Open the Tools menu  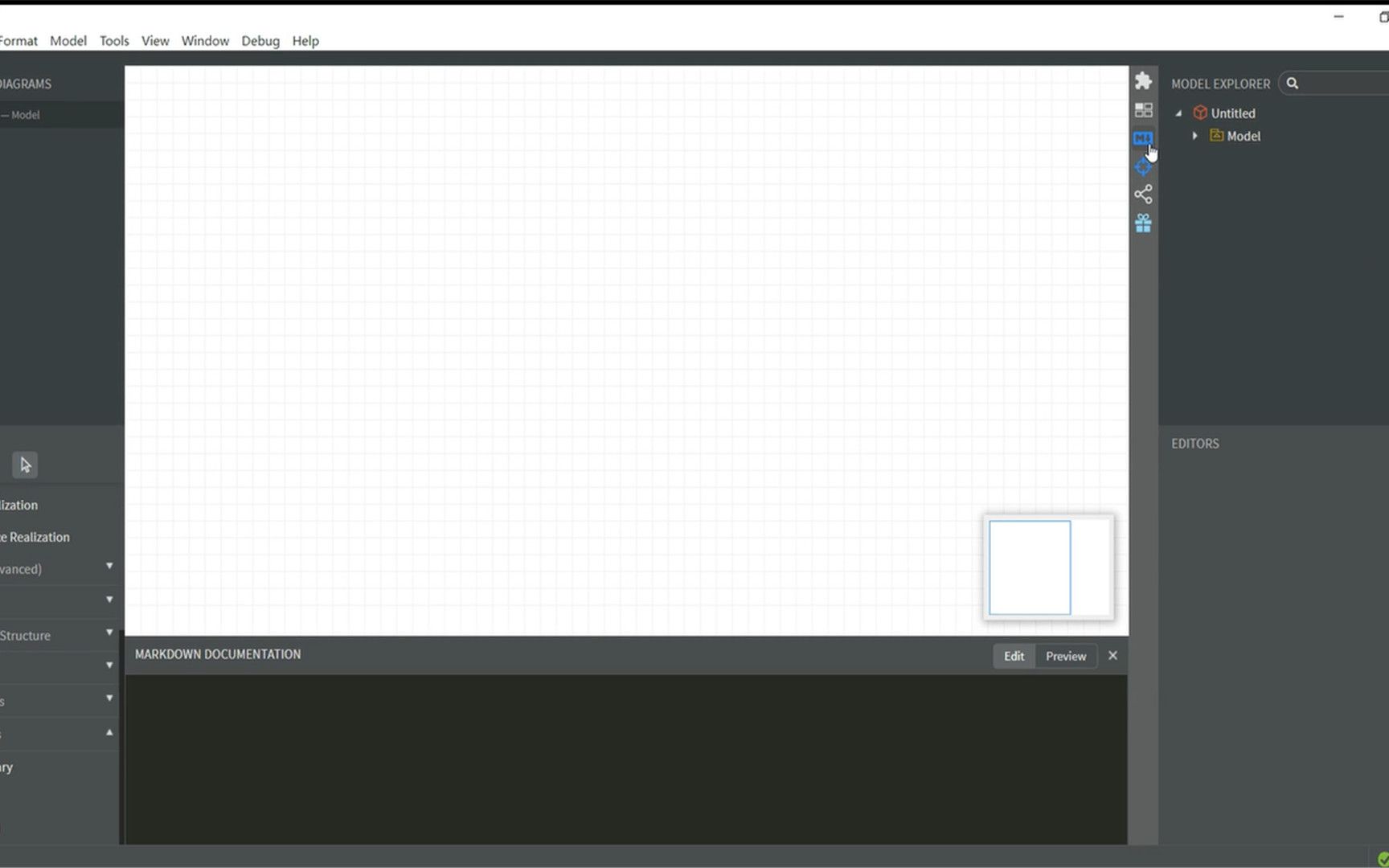click(x=113, y=40)
